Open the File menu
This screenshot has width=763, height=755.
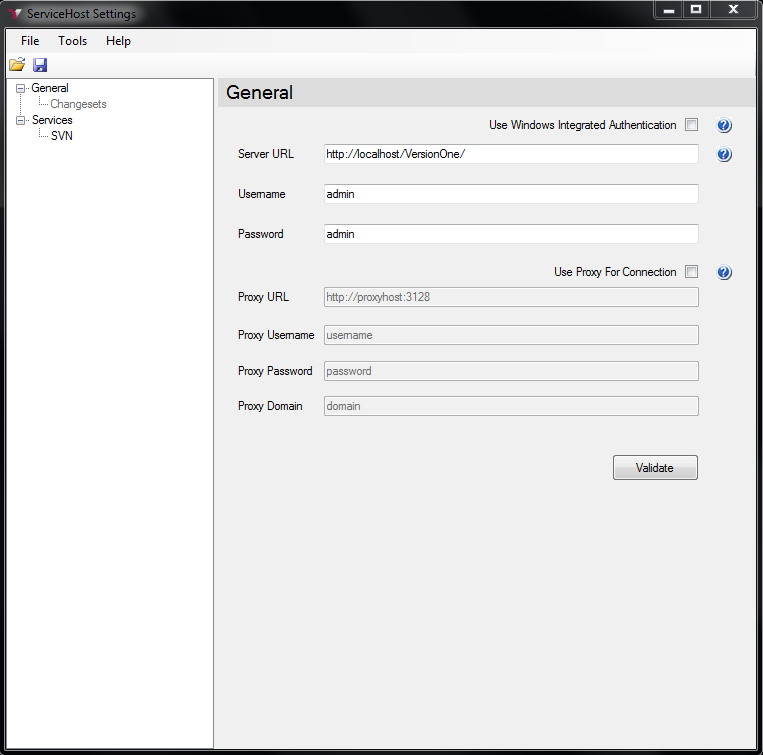click(x=30, y=41)
